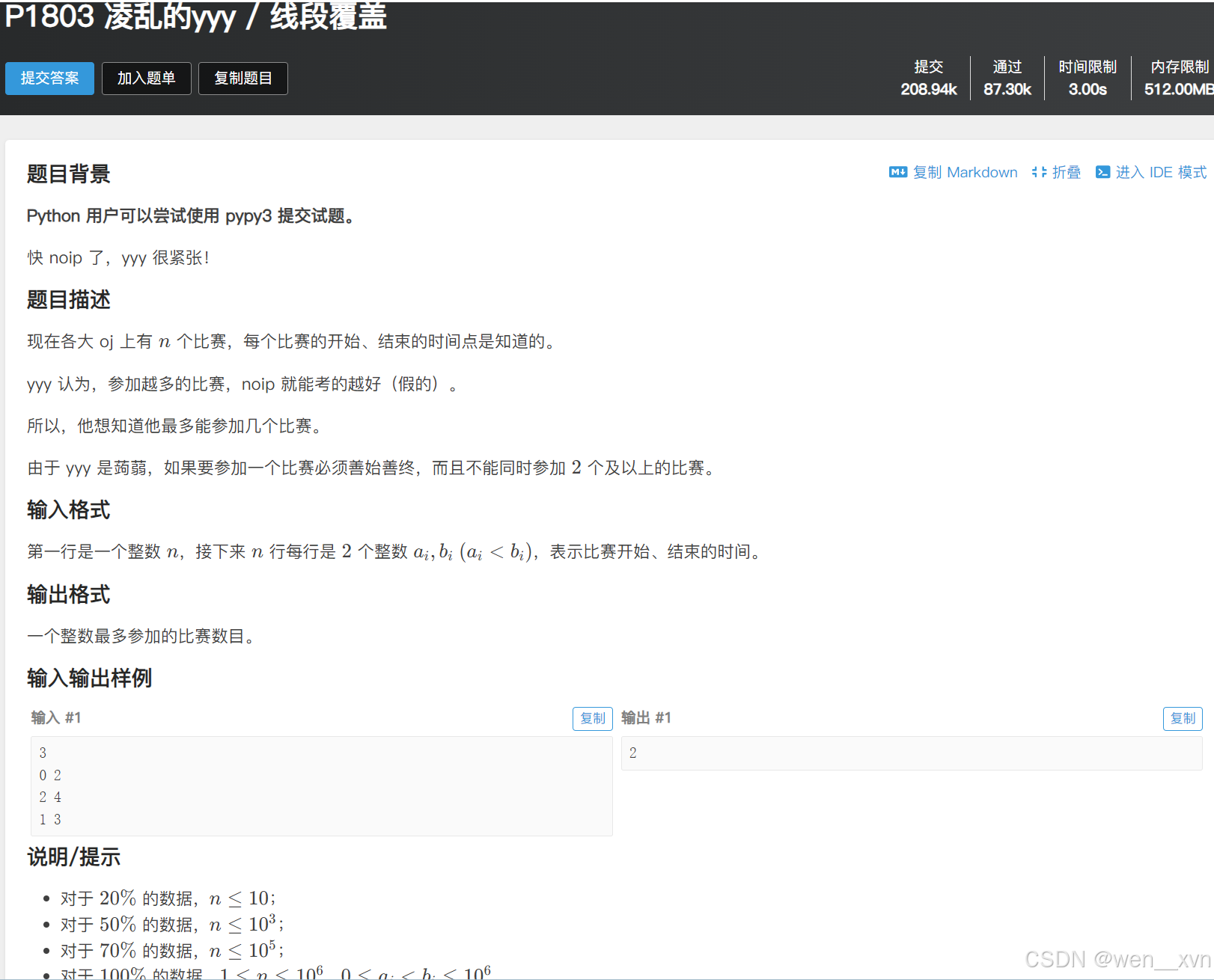
Task: Click the Markdown badge icon beside 复制 Markdown
Action: coord(897,172)
